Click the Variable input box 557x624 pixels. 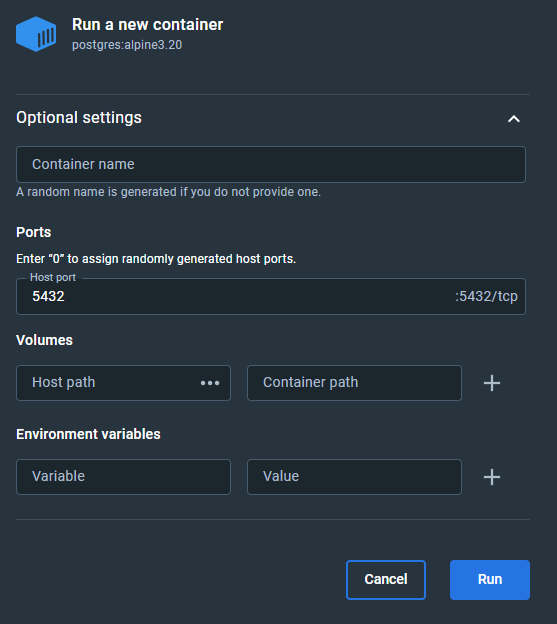pyautogui.click(x=123, y=477)
